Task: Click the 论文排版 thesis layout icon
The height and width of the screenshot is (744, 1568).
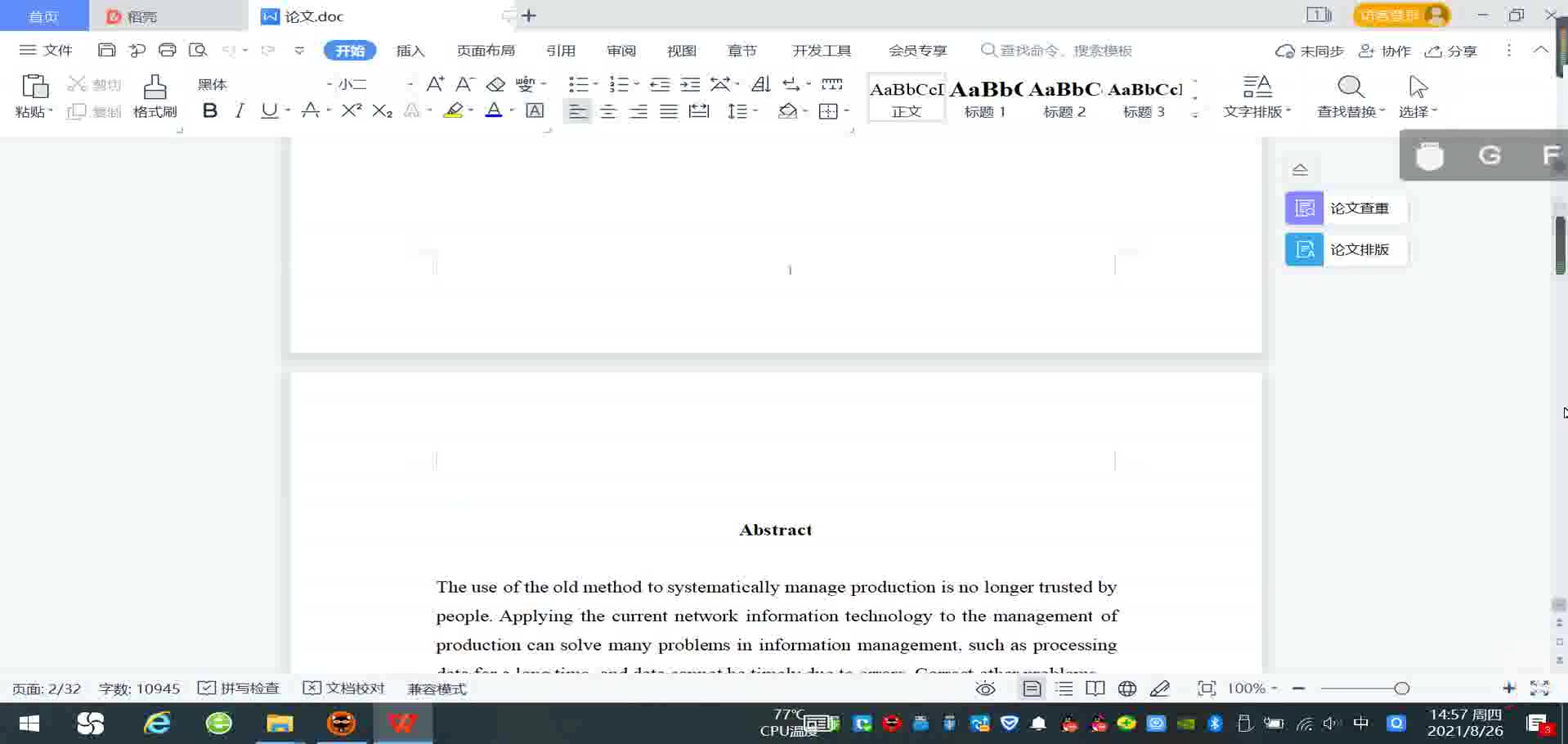Action: (x=1304, y=249)
